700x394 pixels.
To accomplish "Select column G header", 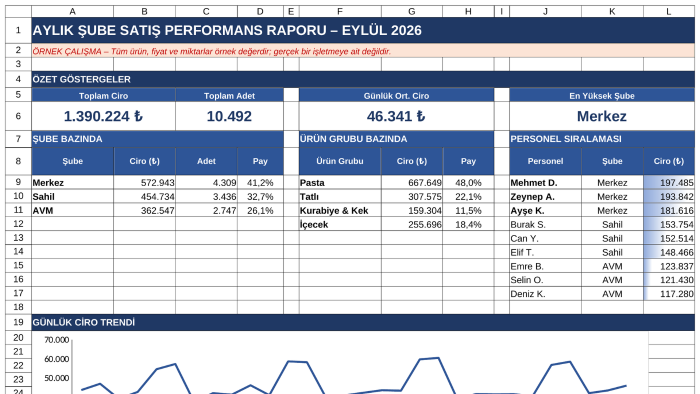I will pyautogui.click(x=412, y=12).
